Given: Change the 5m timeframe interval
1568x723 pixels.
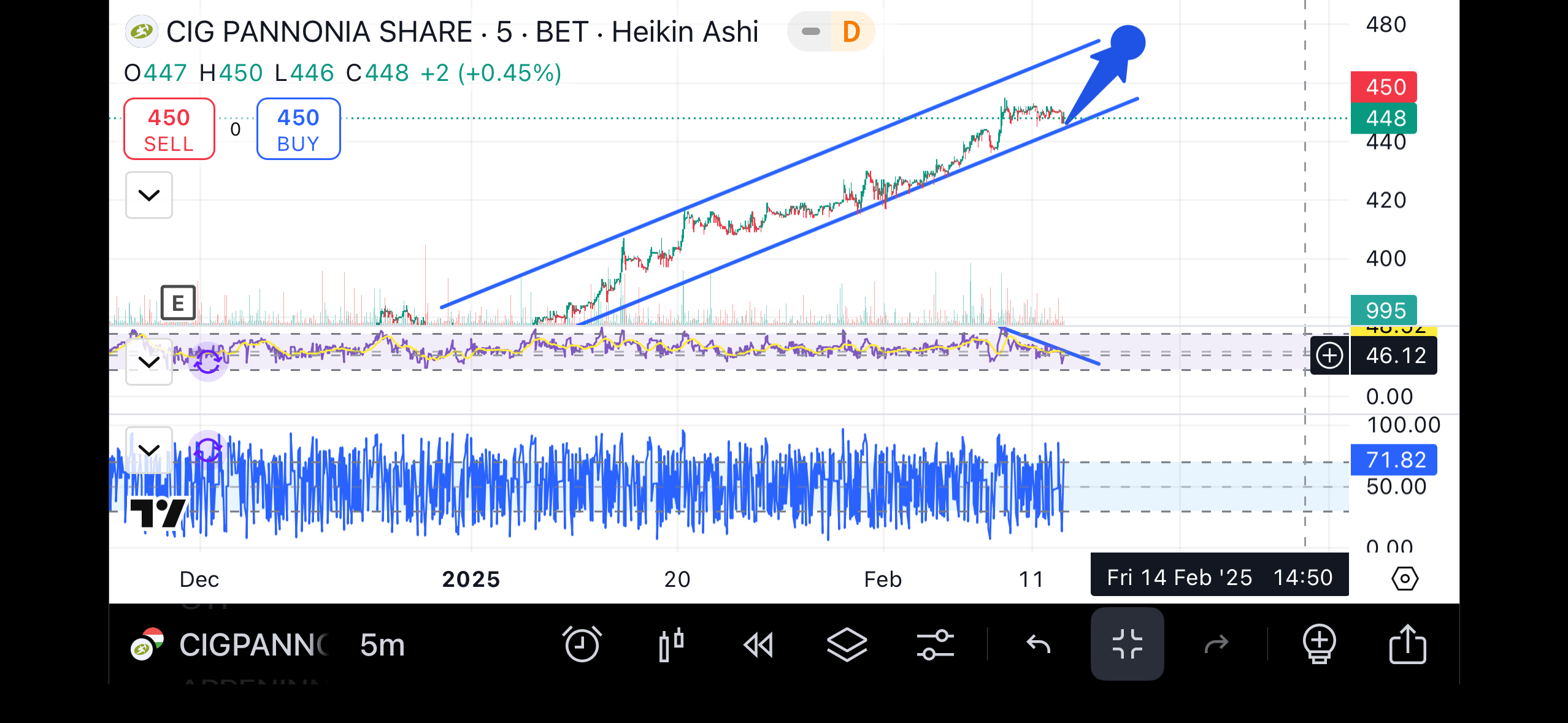Looking at the screenshot, I should click(x=382, y=645).
